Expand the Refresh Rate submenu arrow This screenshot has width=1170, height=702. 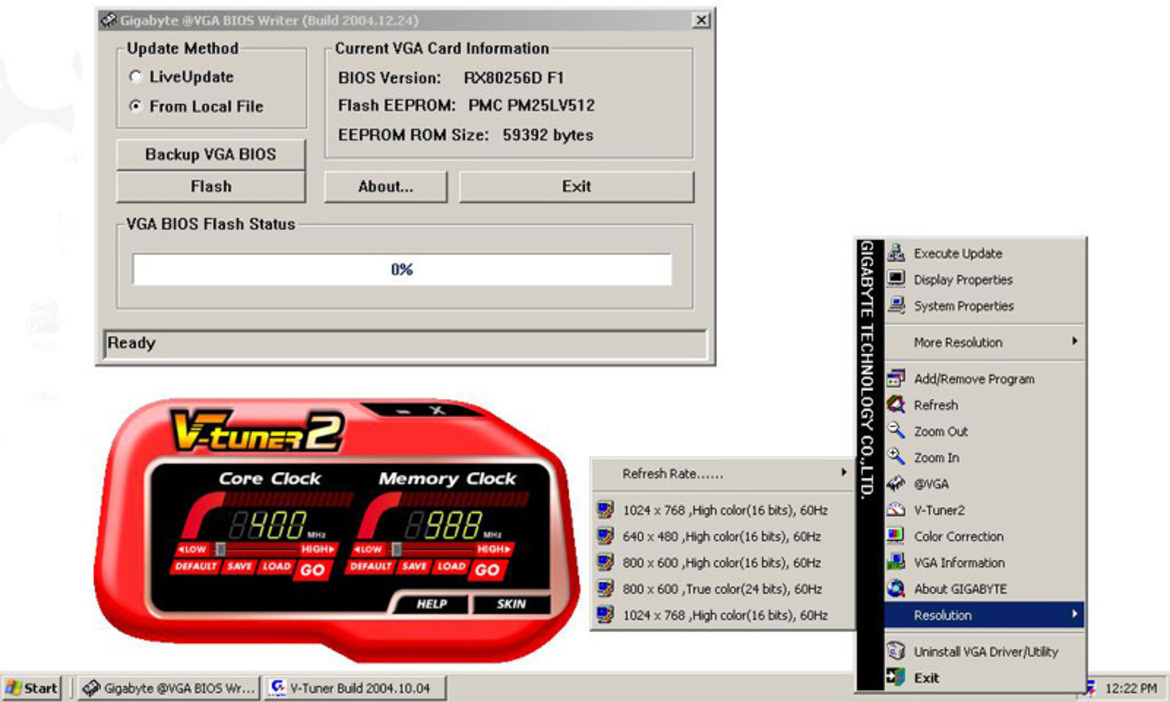pyautogui.click(x=843, y=472)
